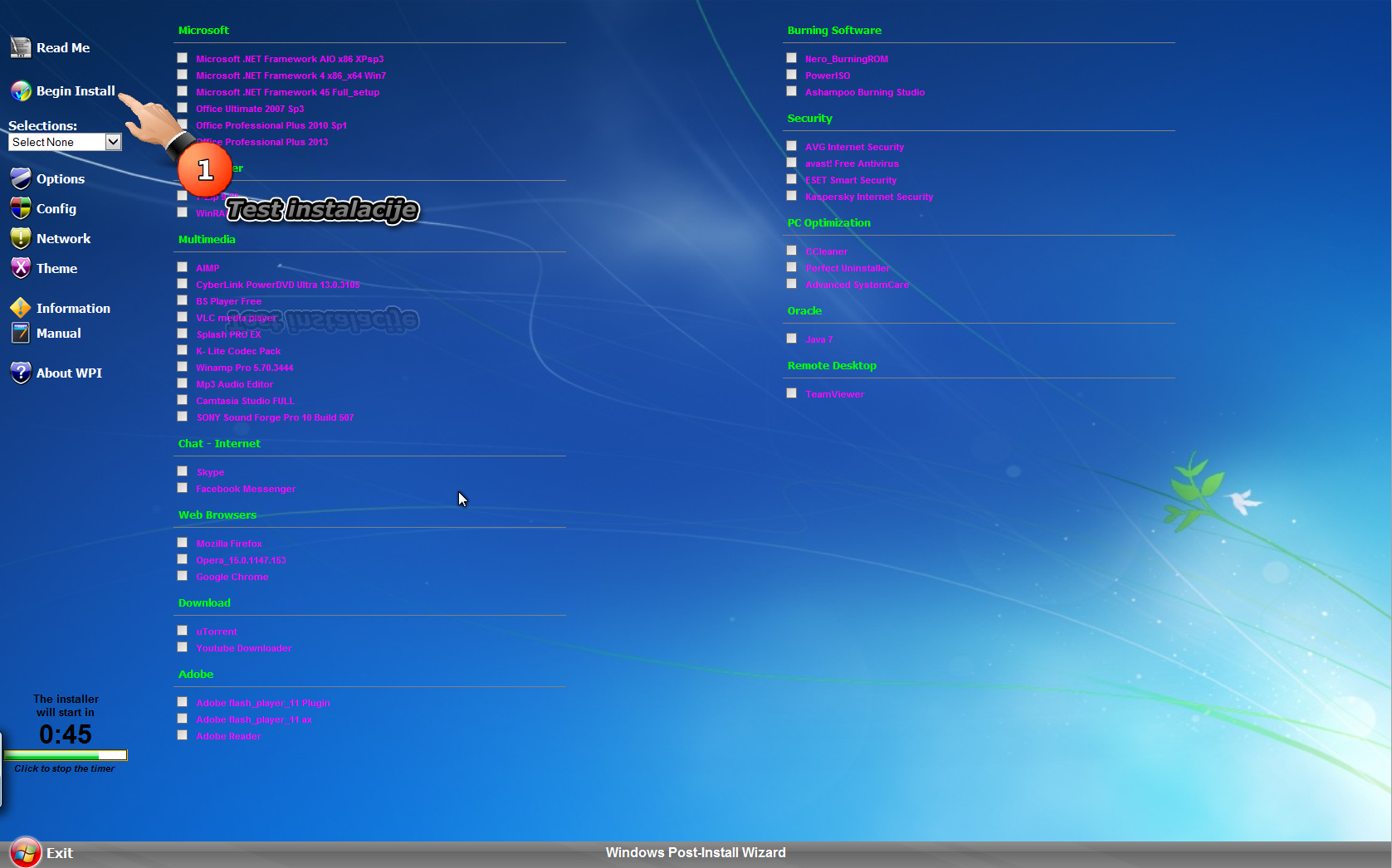Click the "Click to stop the timer" link

click(x=65, y=768)
